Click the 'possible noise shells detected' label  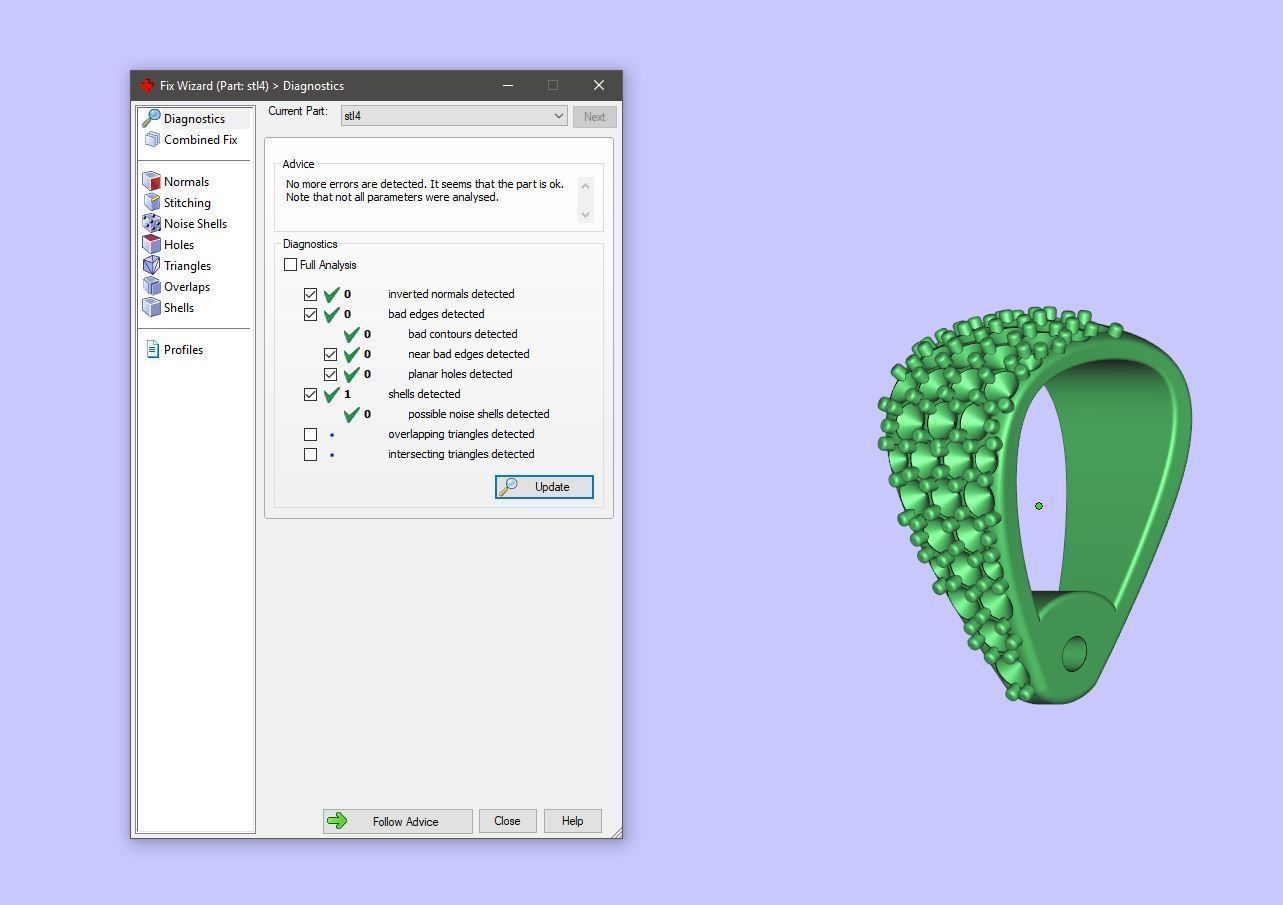tap(478, 414)
